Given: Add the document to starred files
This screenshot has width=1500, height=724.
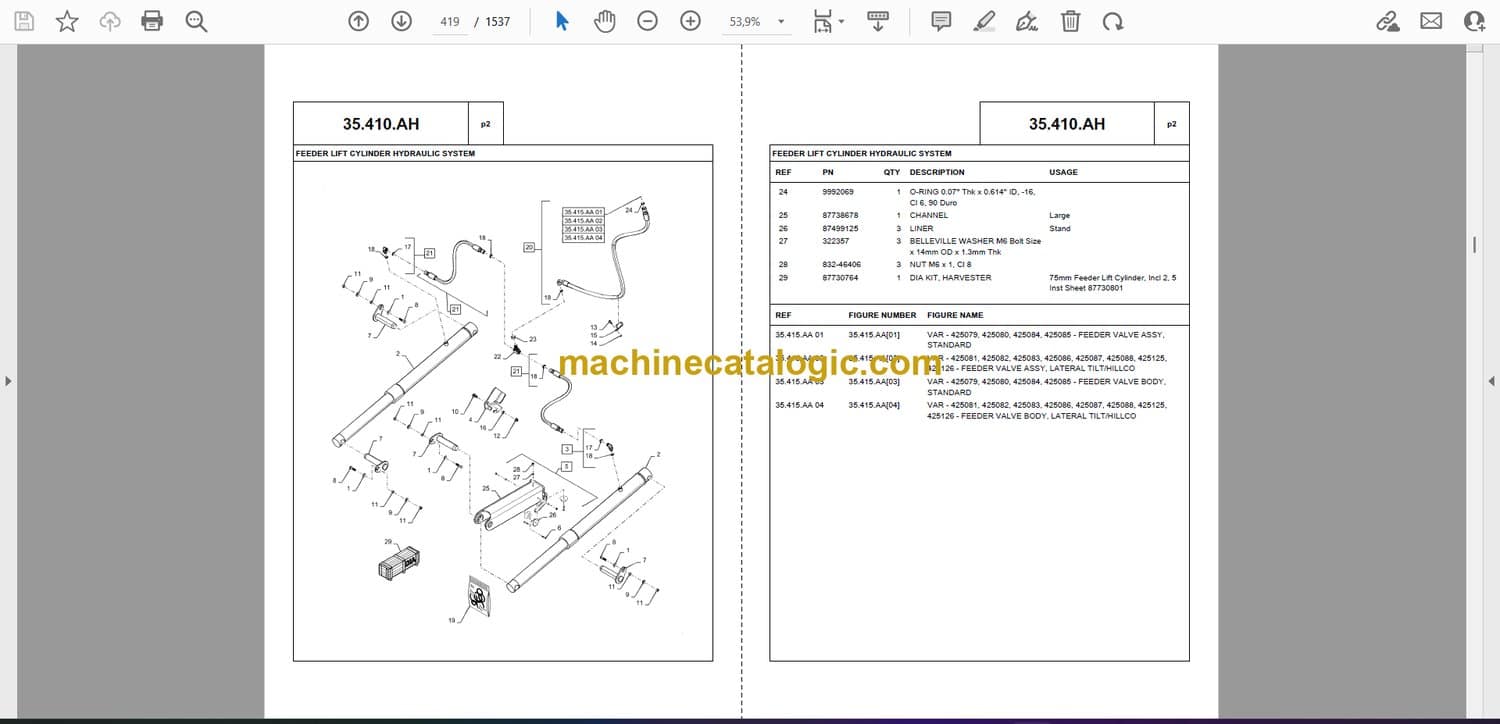Looking at the screenshot, I should (x=67, y=21).
